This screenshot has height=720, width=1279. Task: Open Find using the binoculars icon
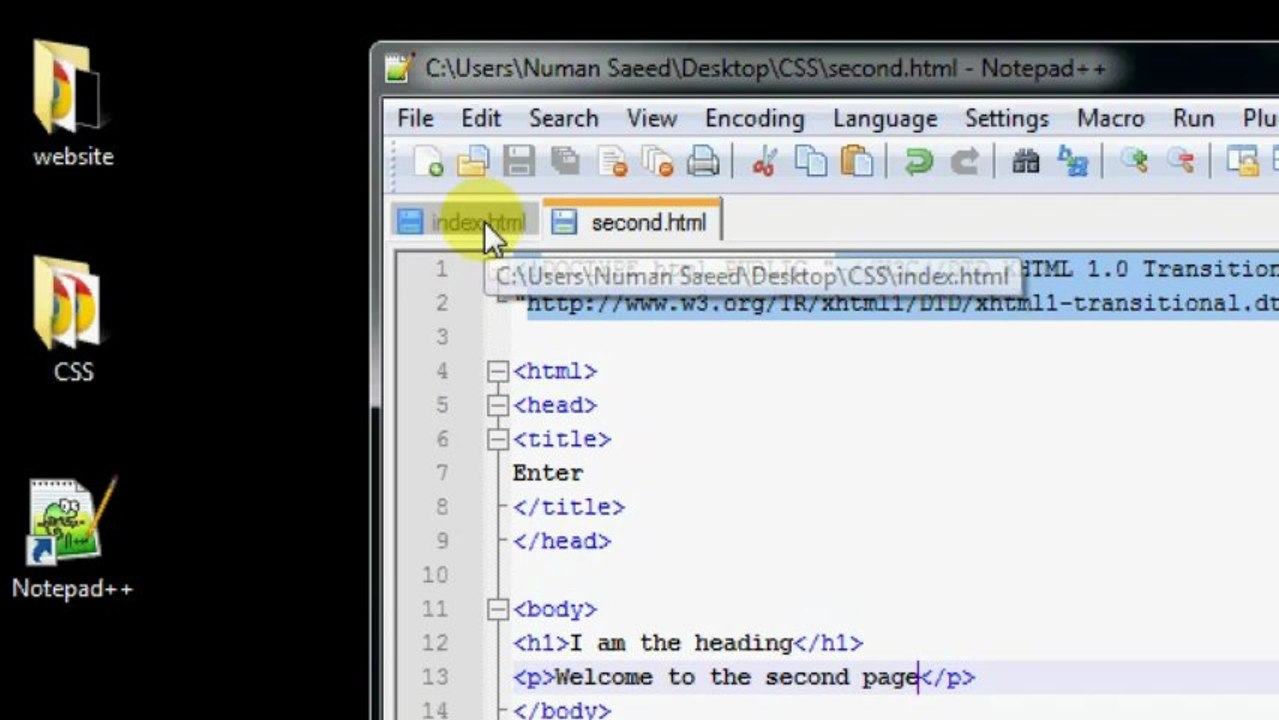[1026, 161]
